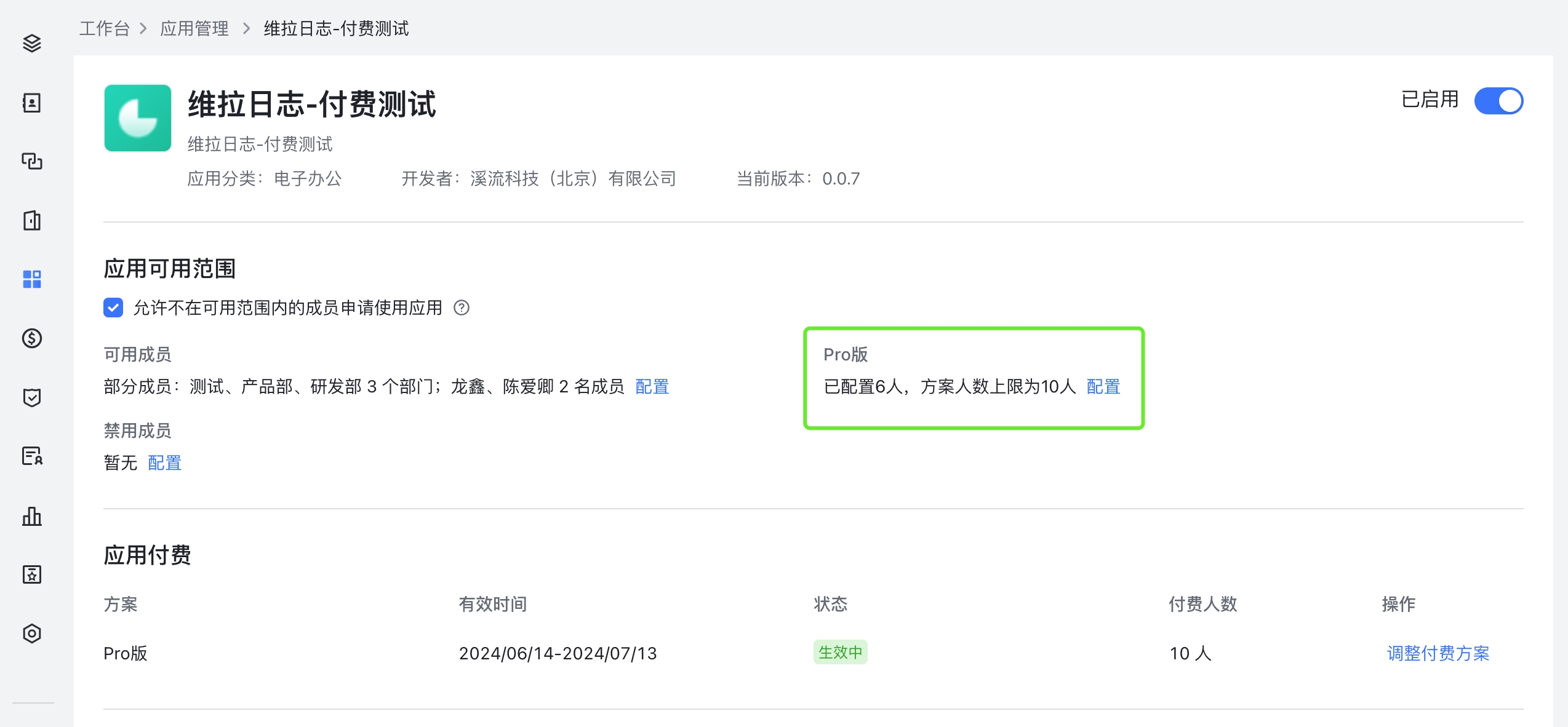Navigate to 应用管理 breadcrumb
1568x727 pixels.
pos(194,28)
